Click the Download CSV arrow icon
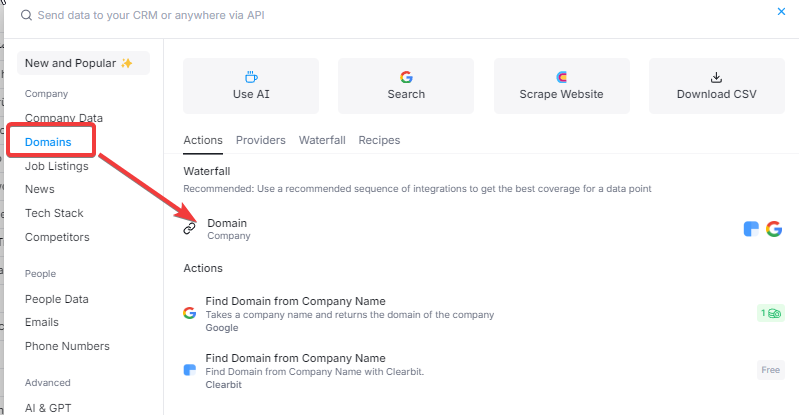The image size is (799, 415). coord(716,77)
